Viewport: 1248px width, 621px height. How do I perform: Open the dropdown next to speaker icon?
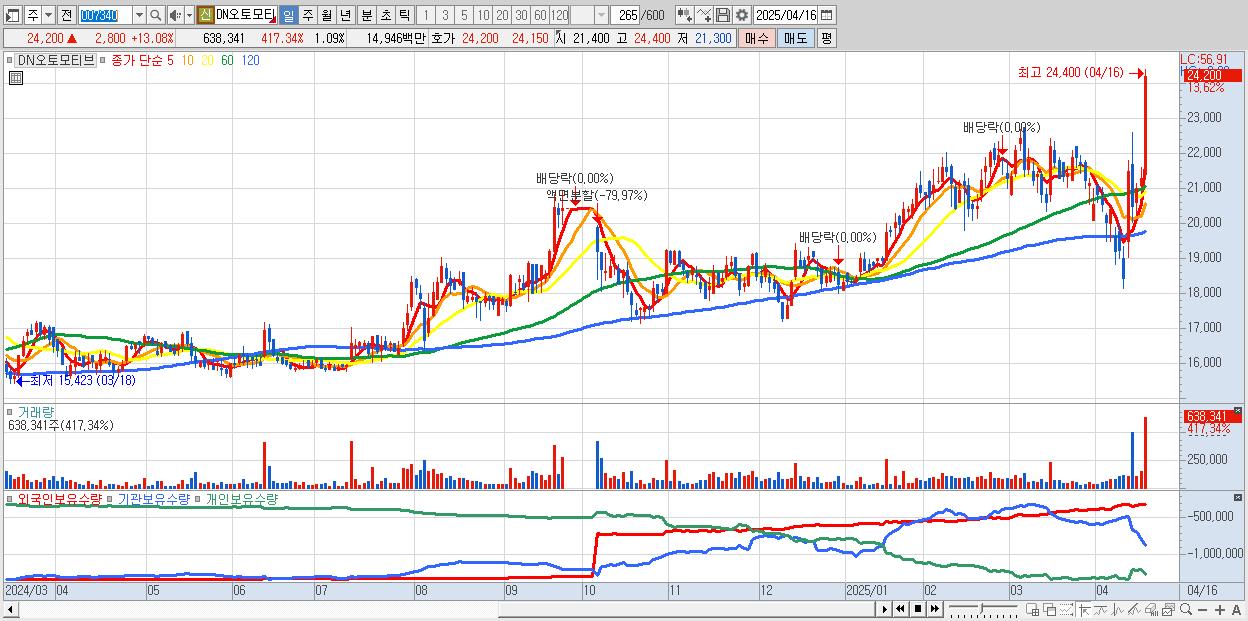[x=189, y=16]
